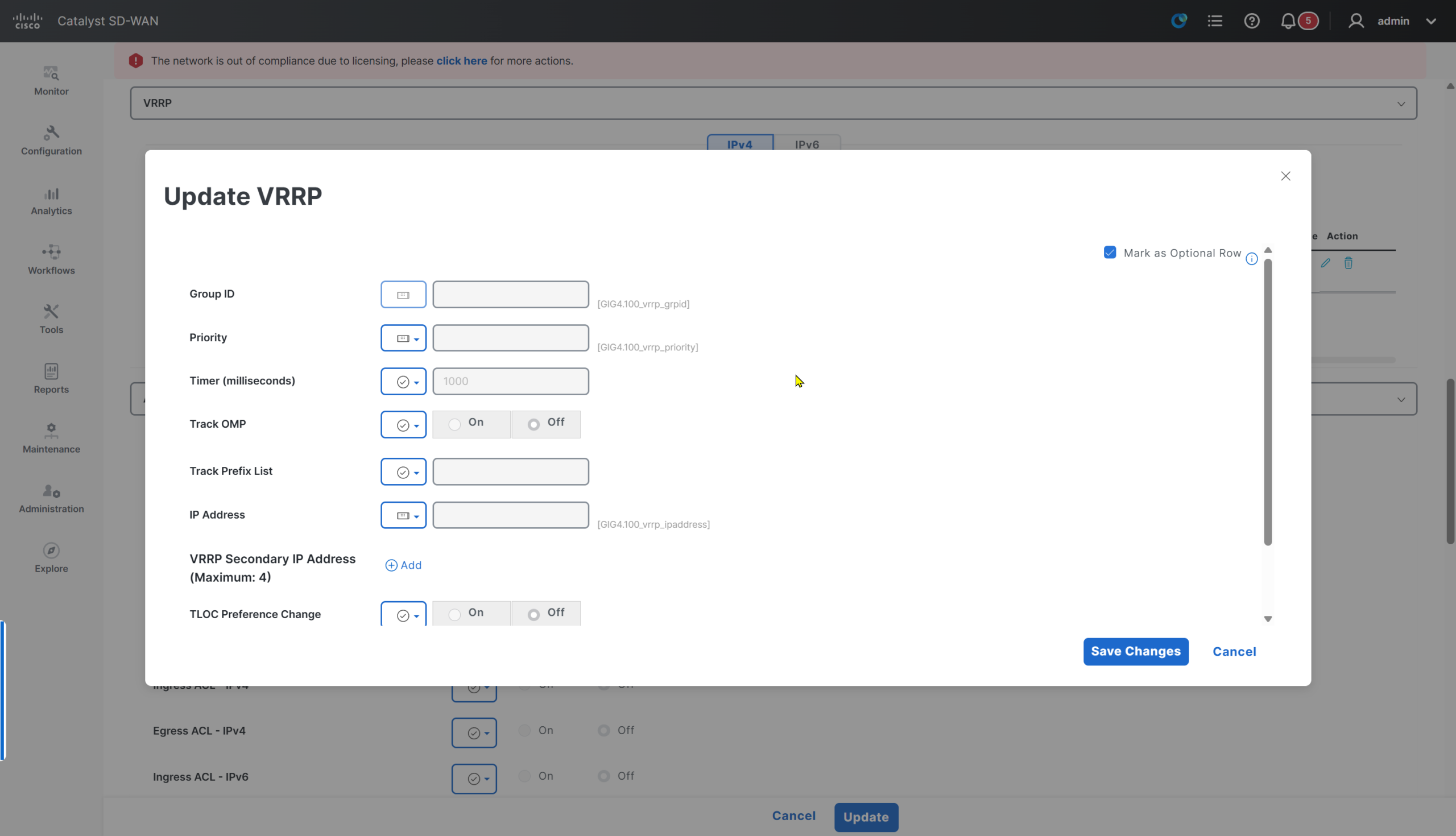Open the Configuration menu icon
The height and width of the screenshot is (836, 1456).
click(x=51, y=133)
